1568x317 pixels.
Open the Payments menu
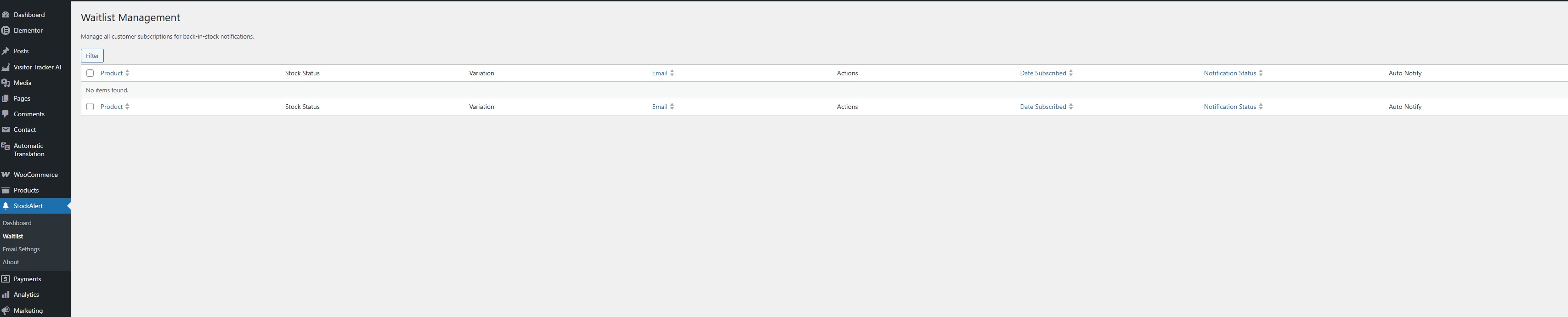tap(35, 279)
